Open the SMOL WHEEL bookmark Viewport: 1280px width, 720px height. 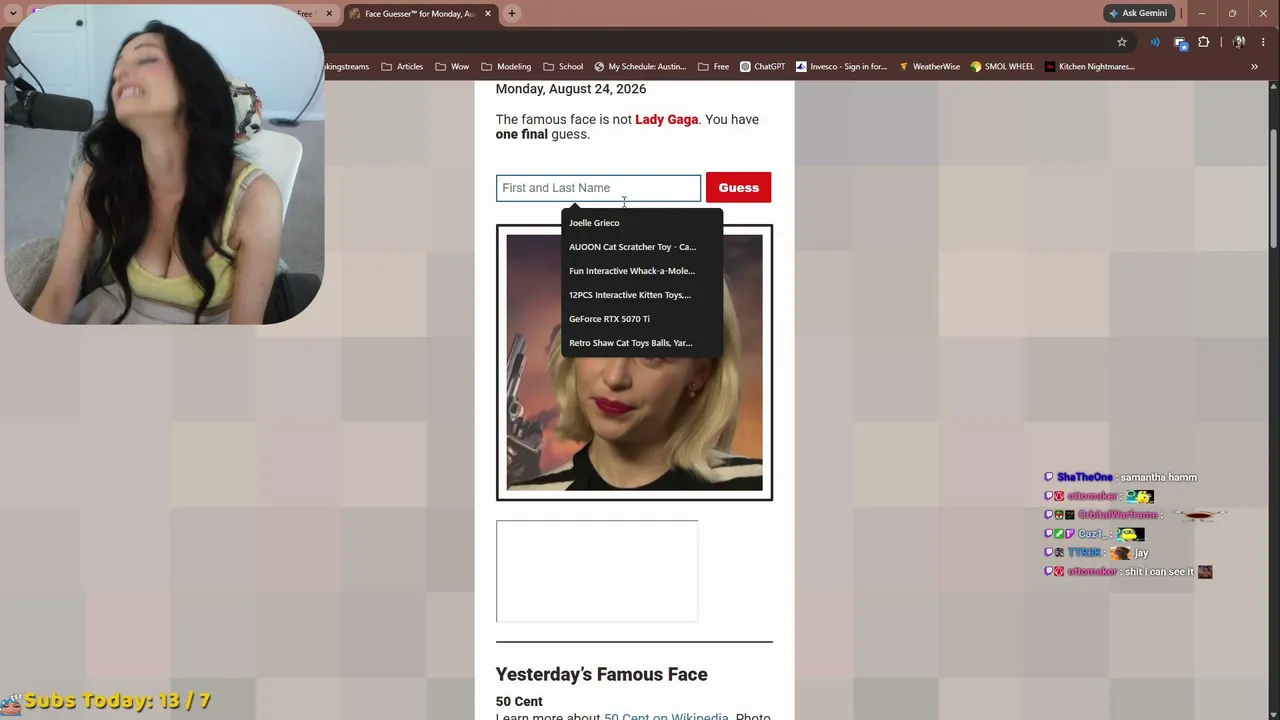[x=1002, y=67]
